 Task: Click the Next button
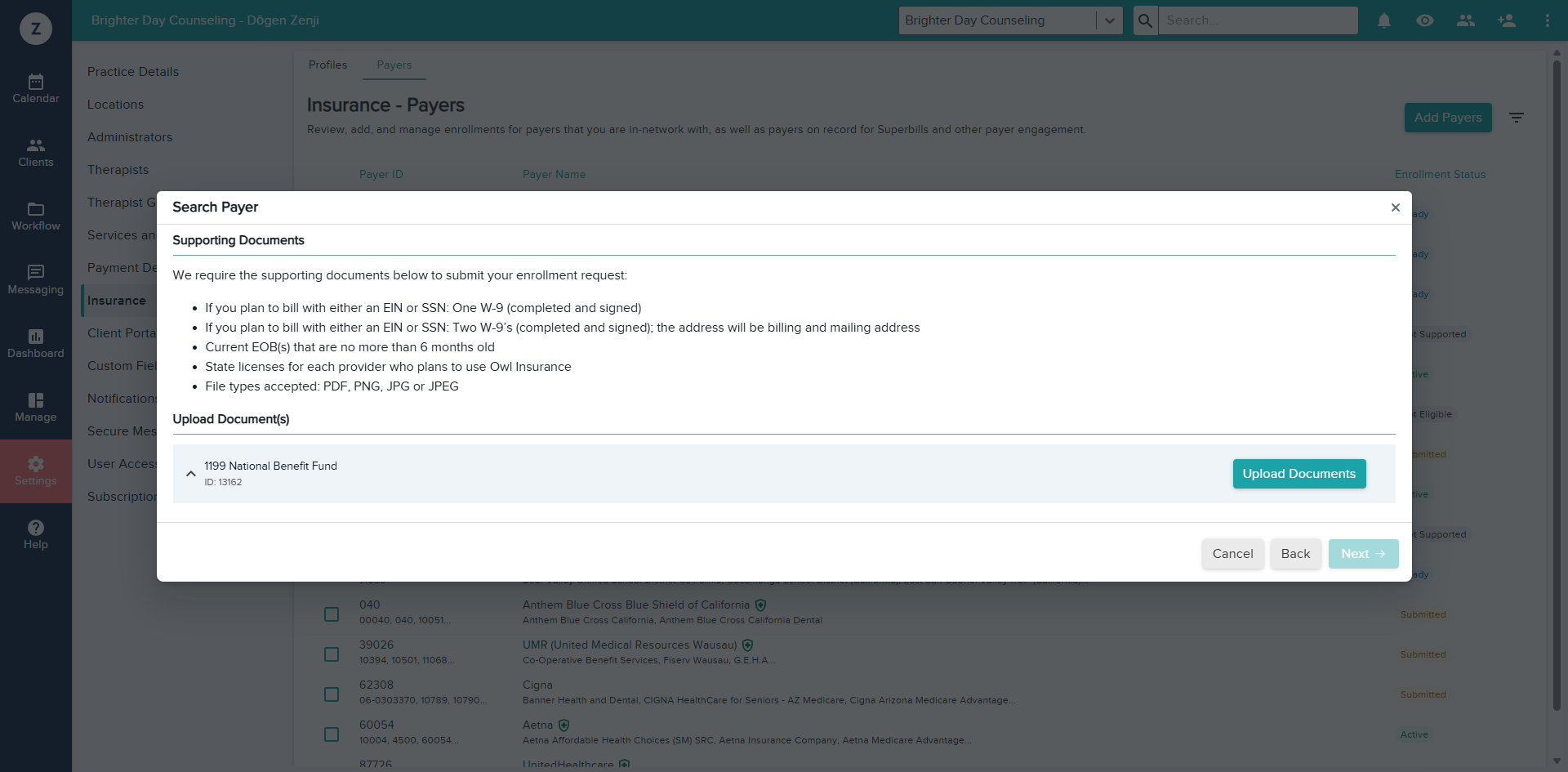(x=1364, y=554)
